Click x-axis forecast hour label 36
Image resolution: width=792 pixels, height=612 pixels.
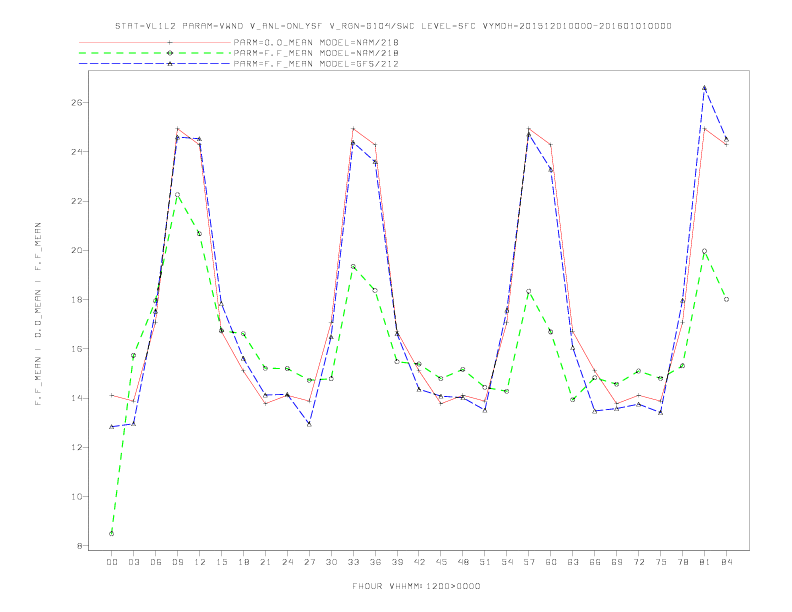pyautogui.click(x=375, y=562)
